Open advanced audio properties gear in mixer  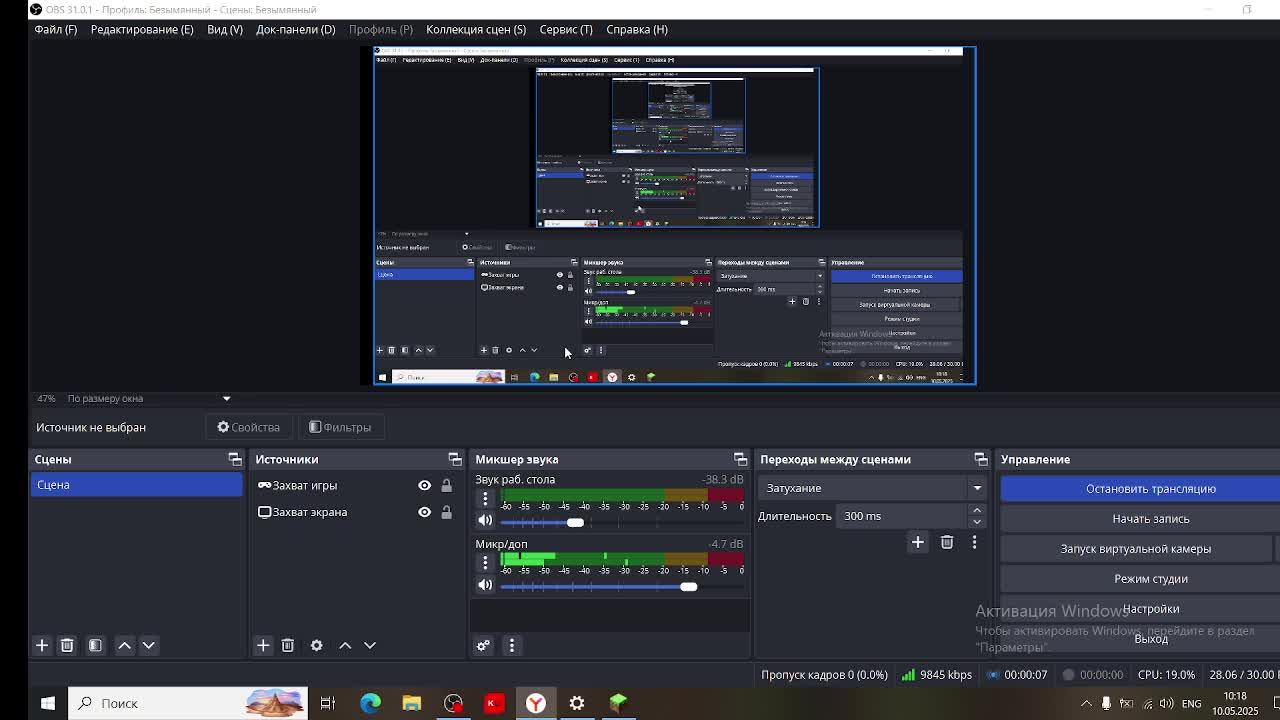coord(483,645)
